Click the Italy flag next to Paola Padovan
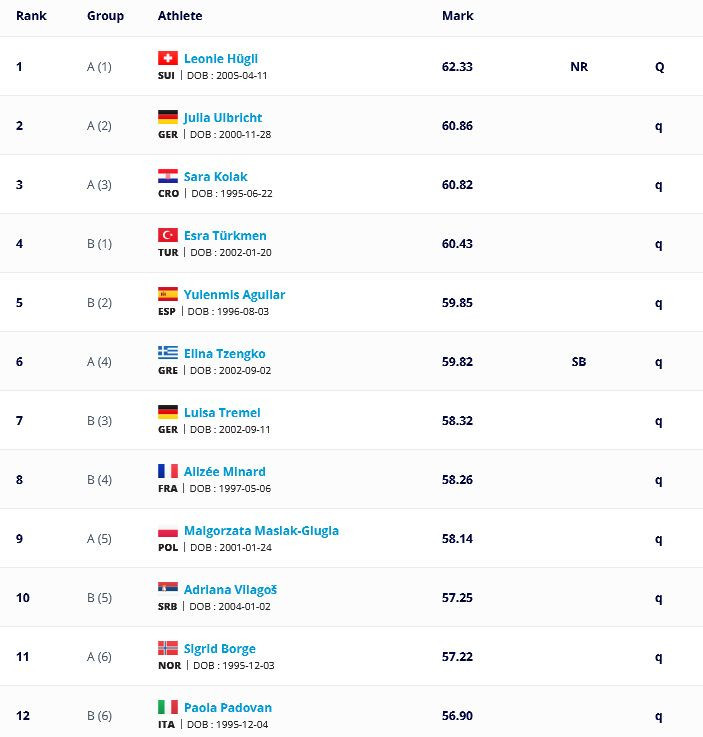The height and width of the screenshot is (737, 703). [168, 706]
